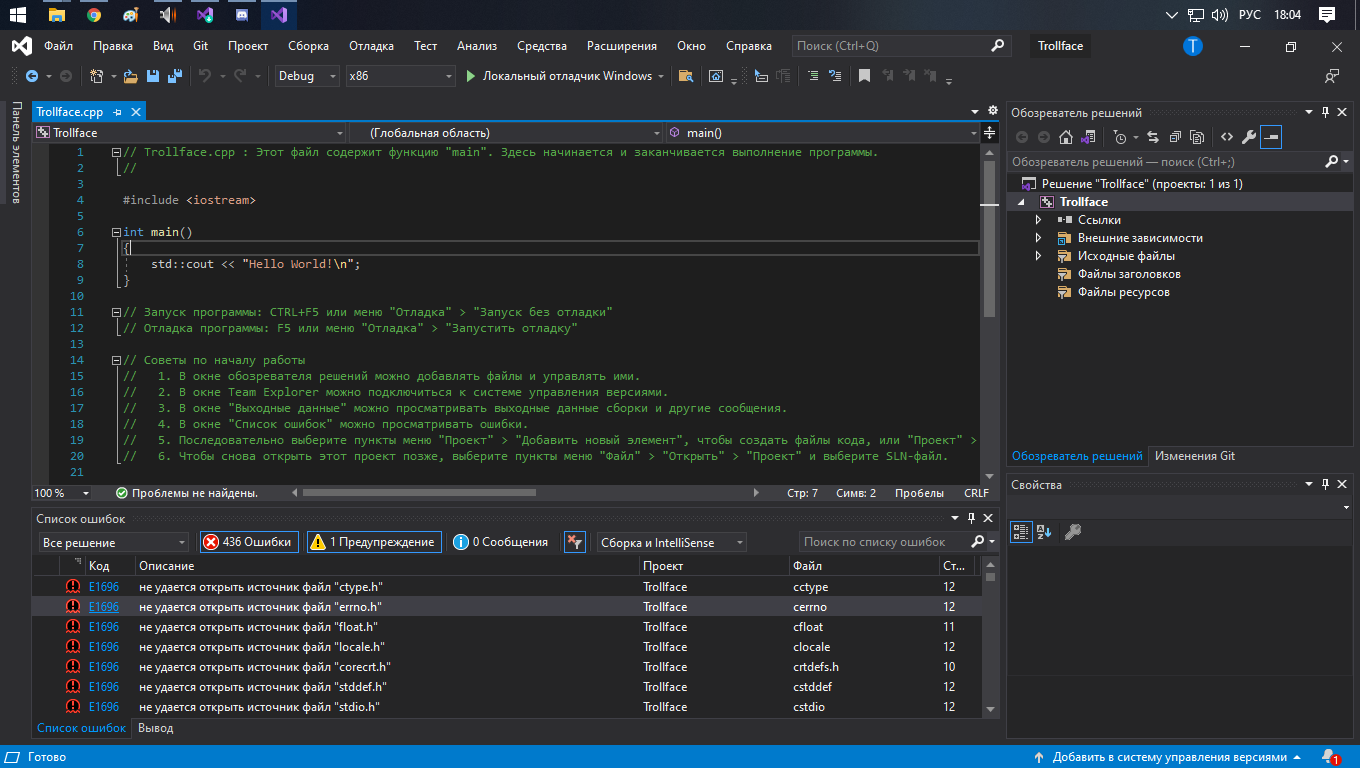
Task: Open the Отладка menu
Action: (371, 46)
